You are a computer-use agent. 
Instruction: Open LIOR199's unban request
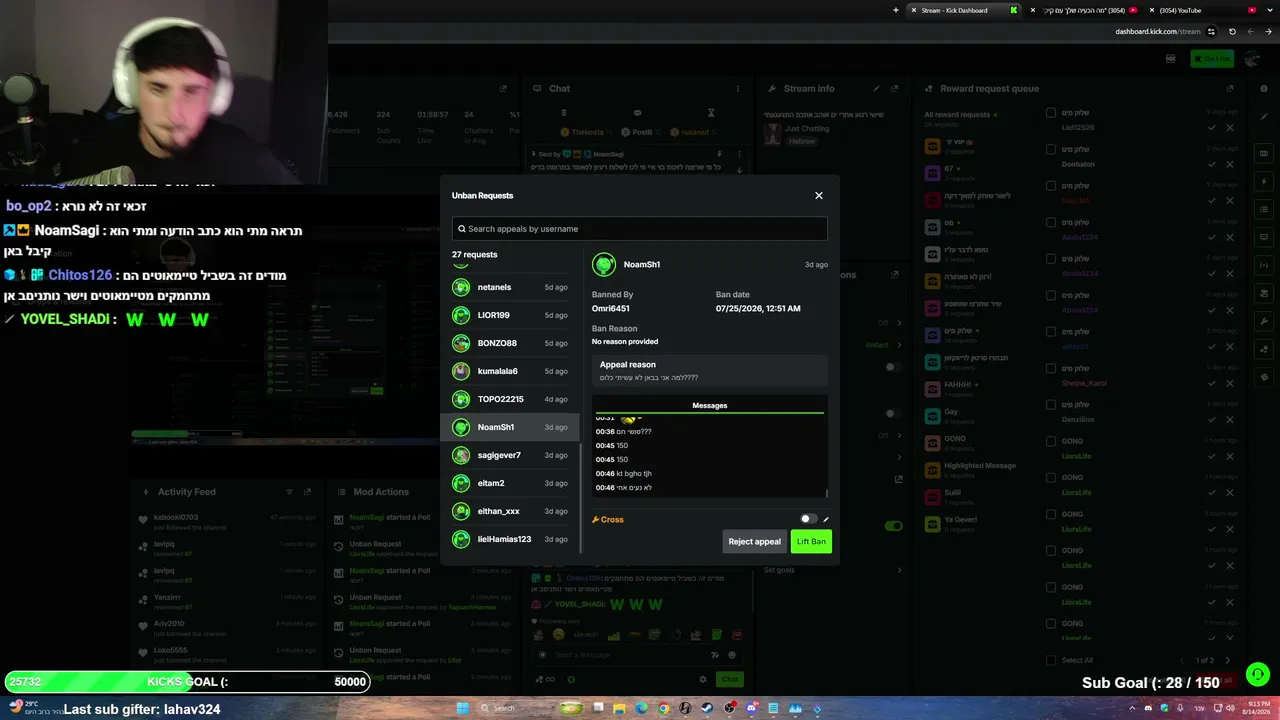point(510,315)
